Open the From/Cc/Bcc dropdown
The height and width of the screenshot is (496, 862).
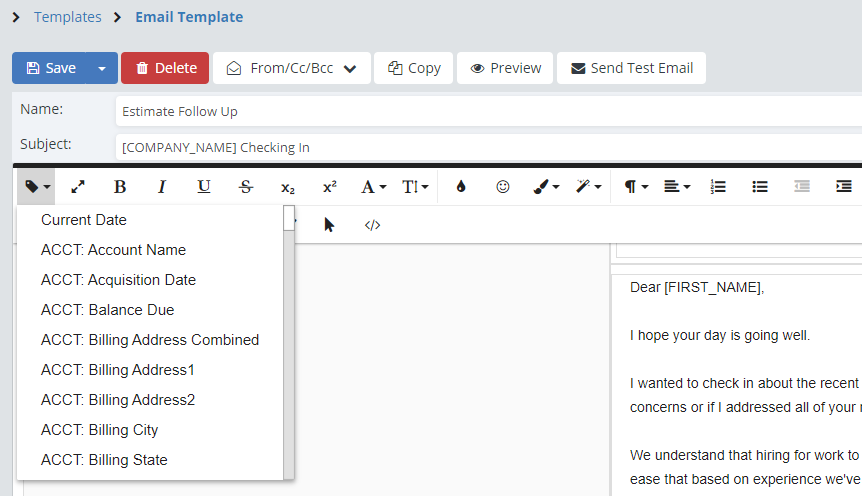pyautogui.click(x=291, y=68)
